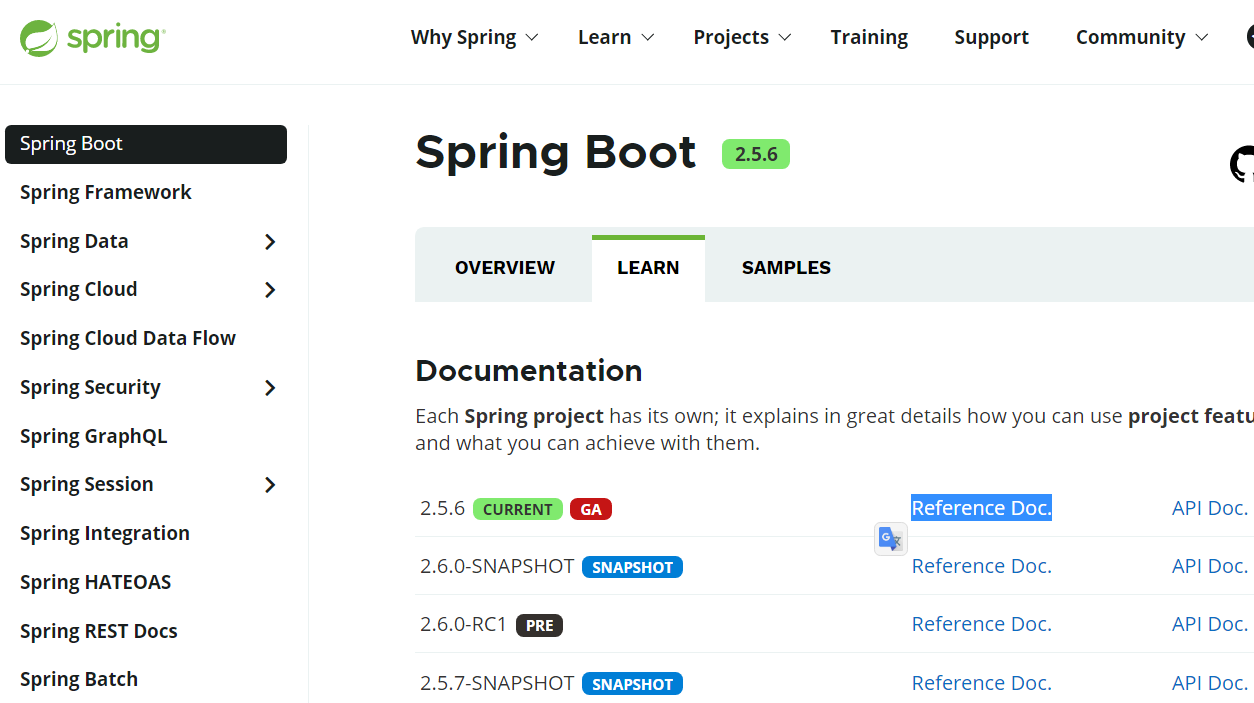Switch to the OVERVIEW tab
Image resolution: width=1254 pixels, height=703 pixels.
pyautogui.click(x=504, y=268)
